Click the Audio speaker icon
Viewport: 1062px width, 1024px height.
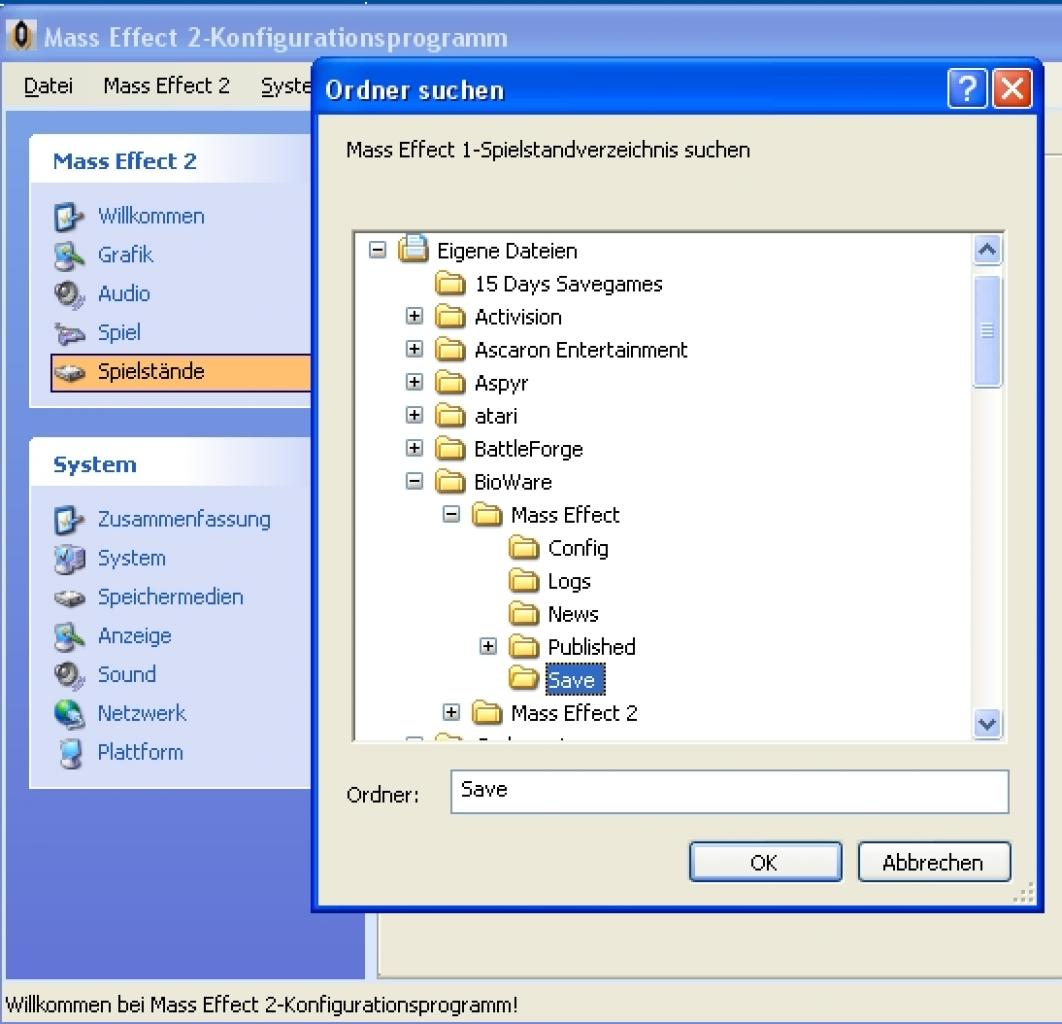point(69,295)
